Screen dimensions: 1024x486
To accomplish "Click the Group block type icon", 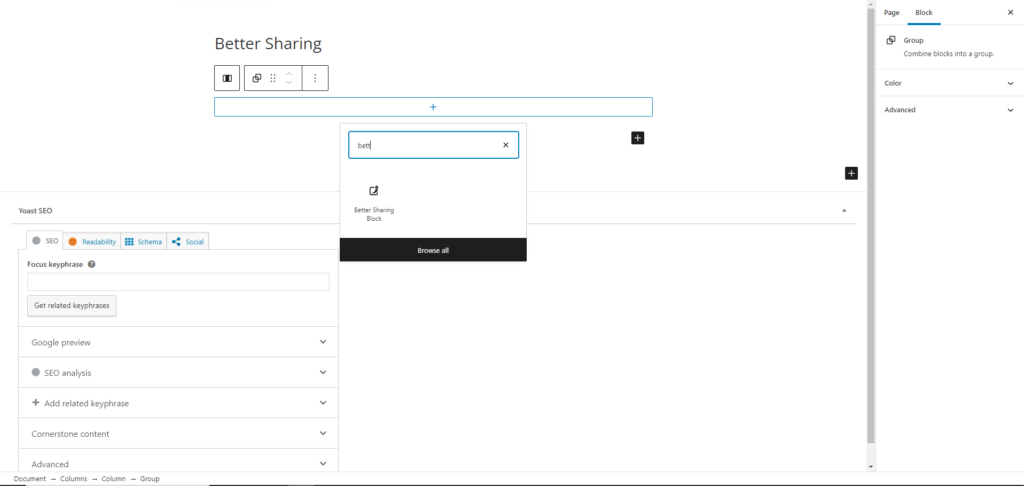I will pyautogui.click(x=257, y=78).
